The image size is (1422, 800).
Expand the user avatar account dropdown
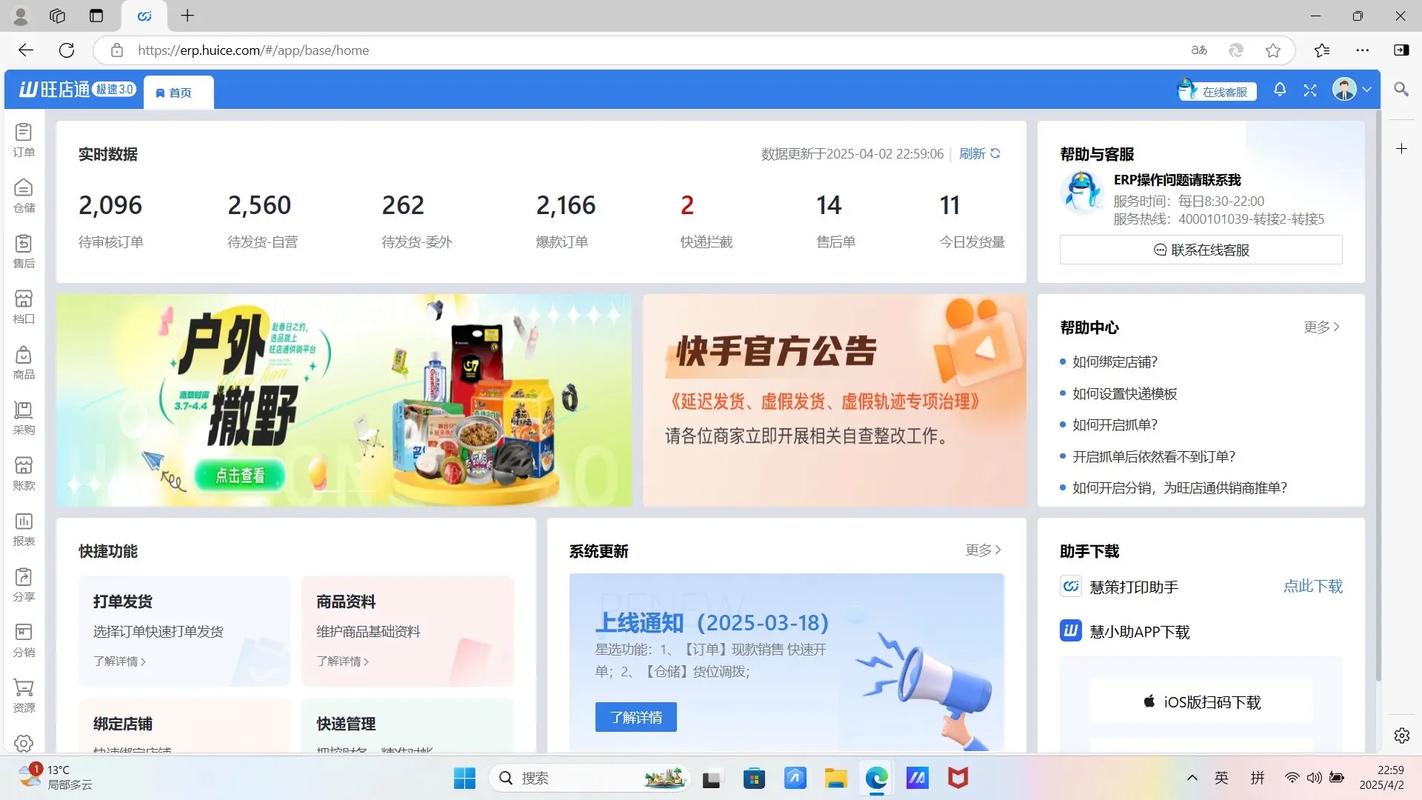[x=1352, y=90]
